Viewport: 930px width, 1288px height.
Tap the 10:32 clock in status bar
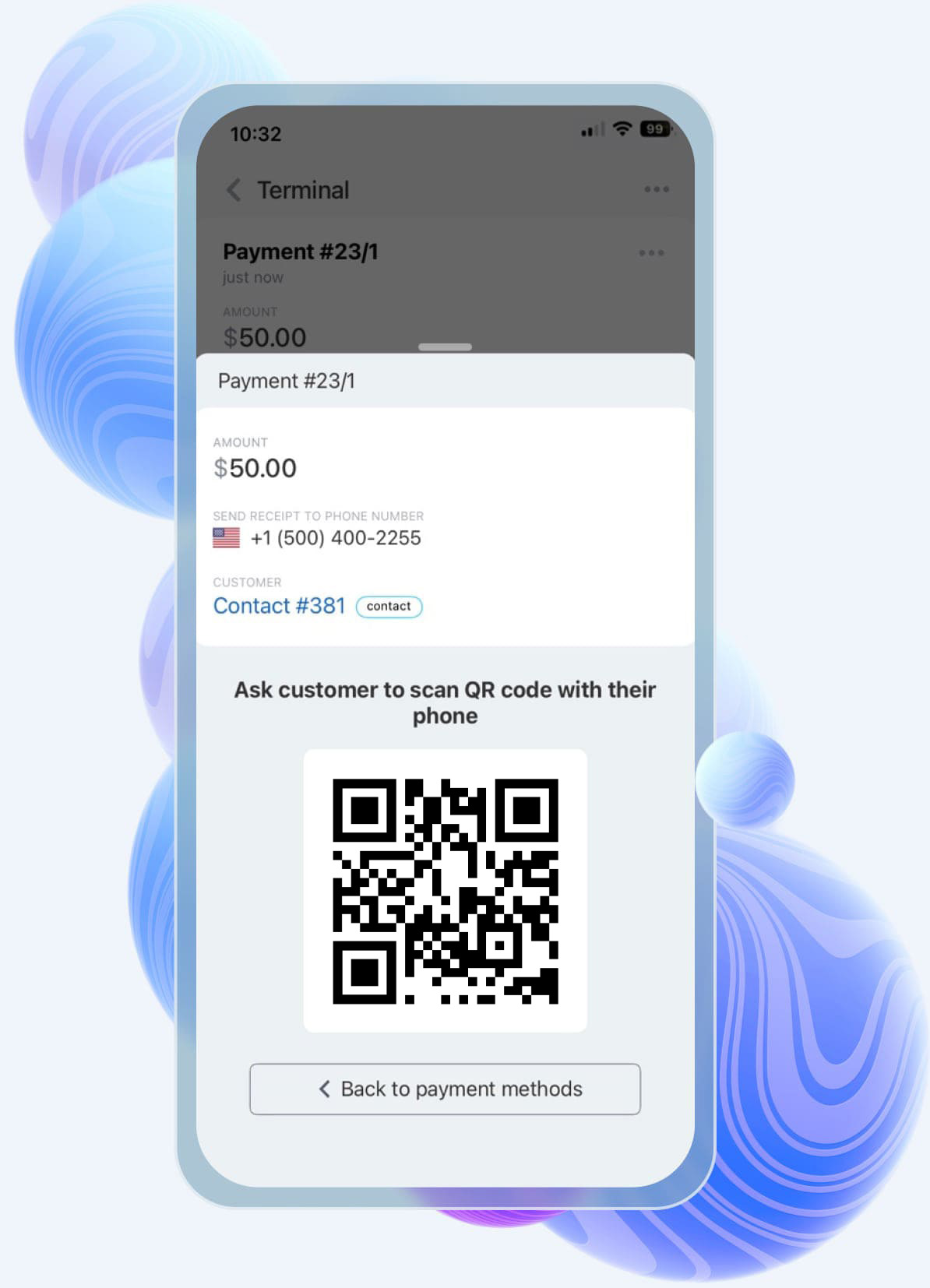pos(255,134)
